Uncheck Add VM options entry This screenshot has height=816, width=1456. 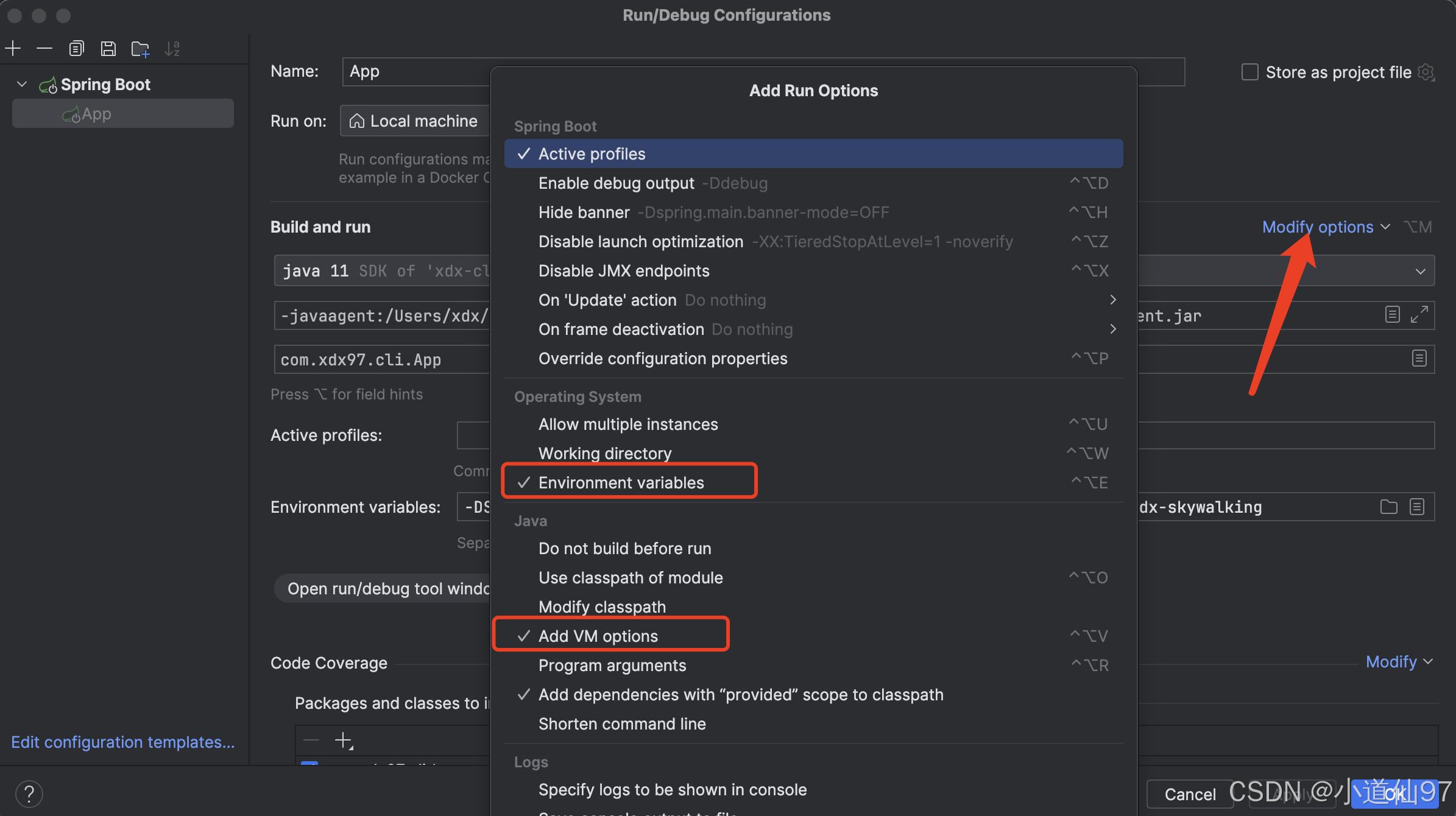[813, 636]
